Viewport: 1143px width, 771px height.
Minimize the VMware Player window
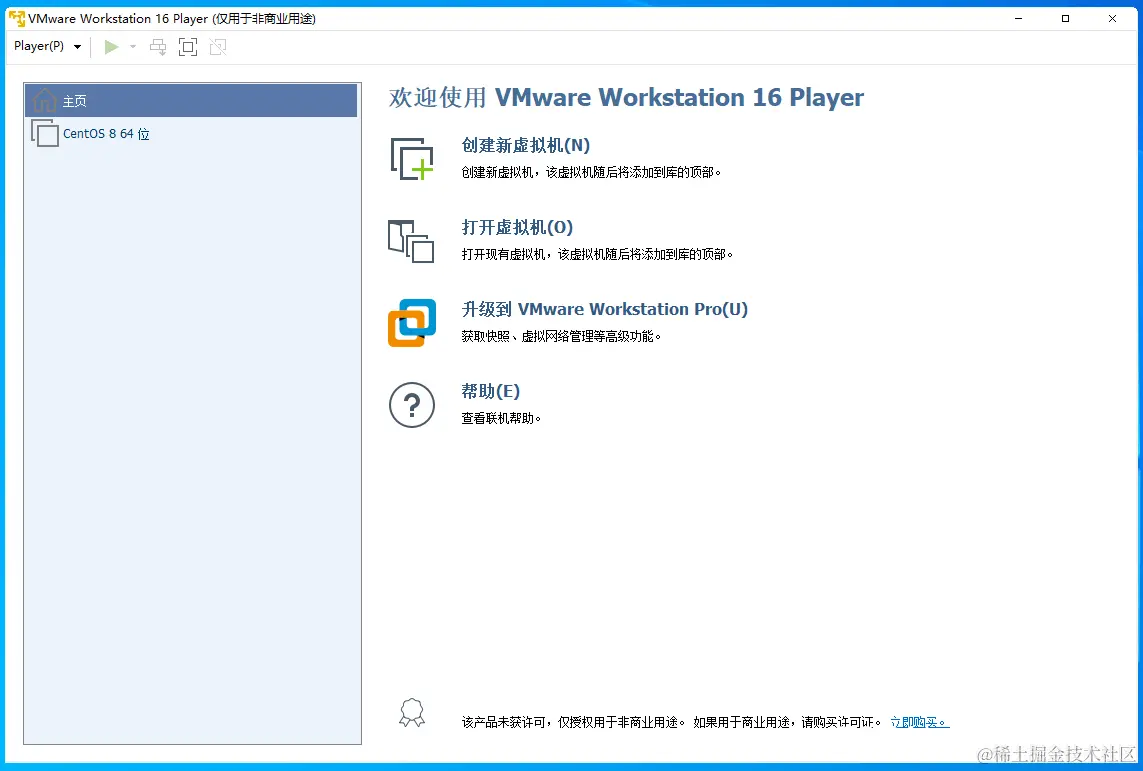point(1018,19)
